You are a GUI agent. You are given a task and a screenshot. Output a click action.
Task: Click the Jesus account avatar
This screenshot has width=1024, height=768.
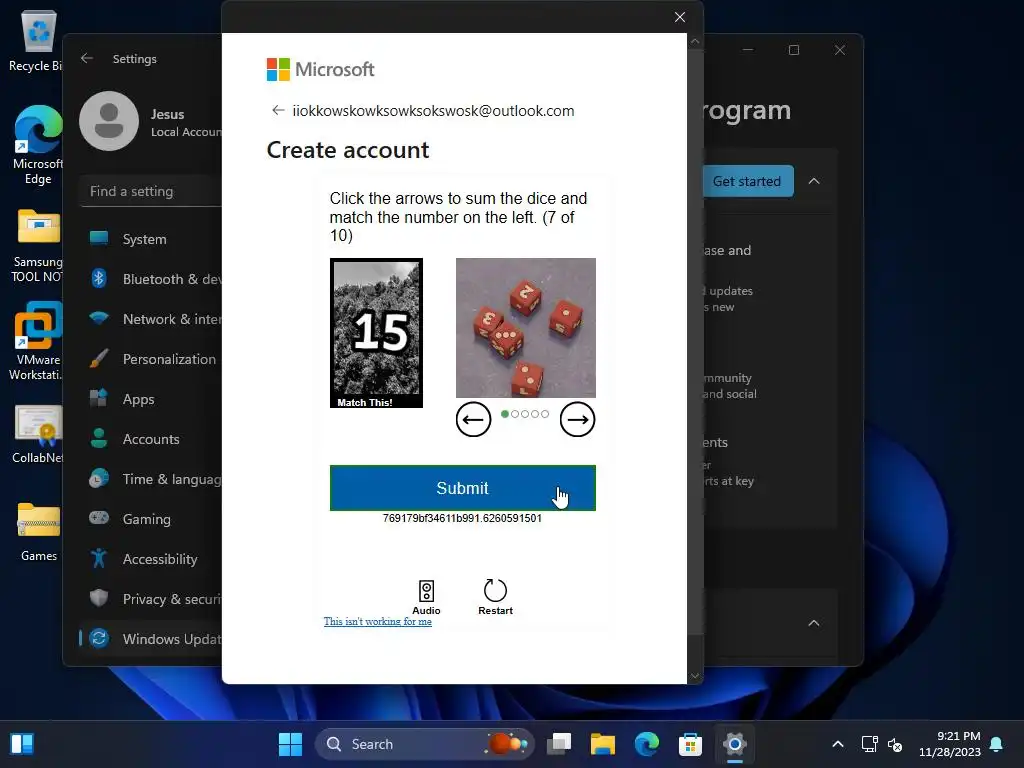[x=109, y=121]
